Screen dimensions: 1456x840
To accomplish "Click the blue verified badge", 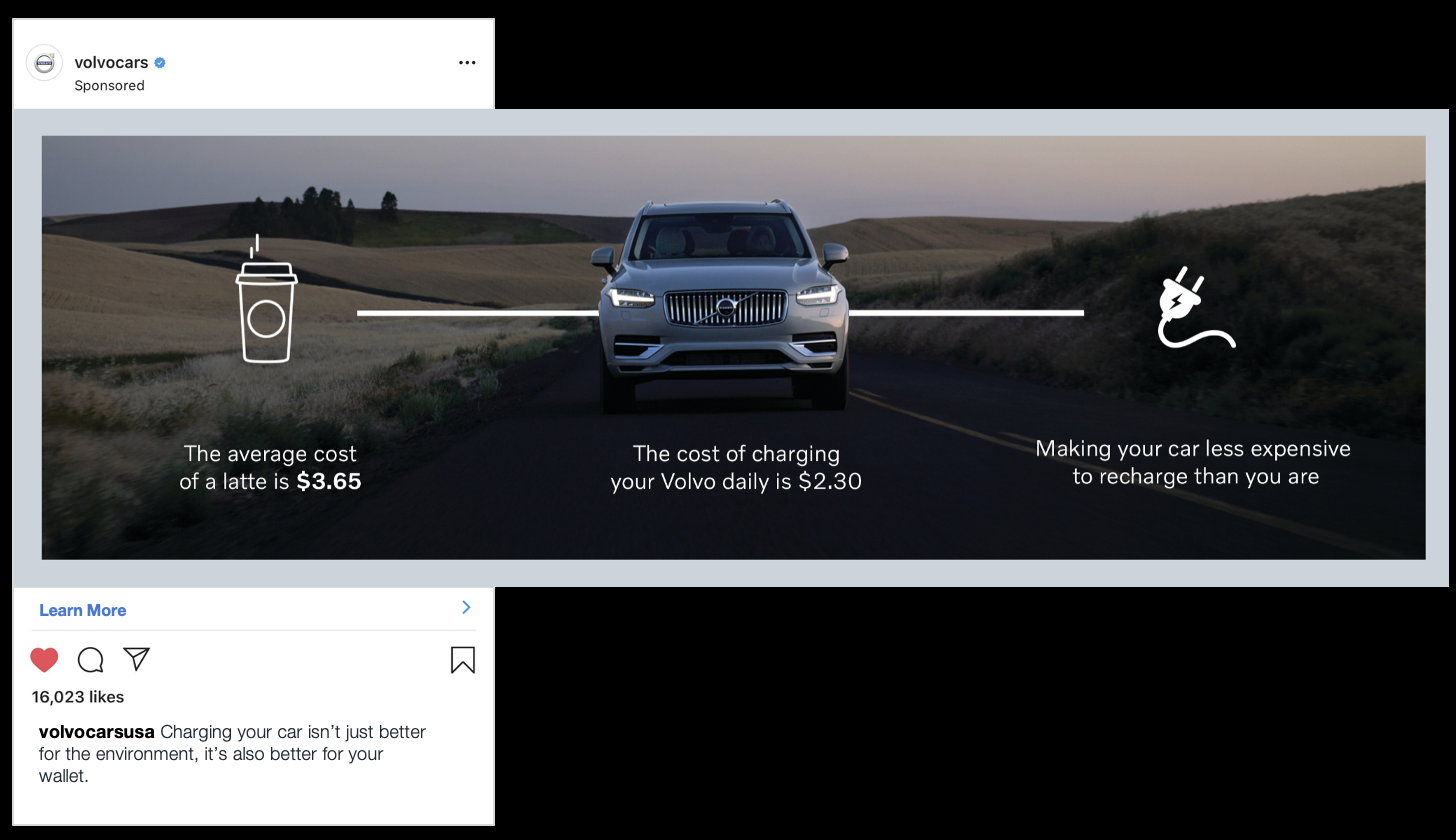I will pyautogui.click(x=160, y=62).
